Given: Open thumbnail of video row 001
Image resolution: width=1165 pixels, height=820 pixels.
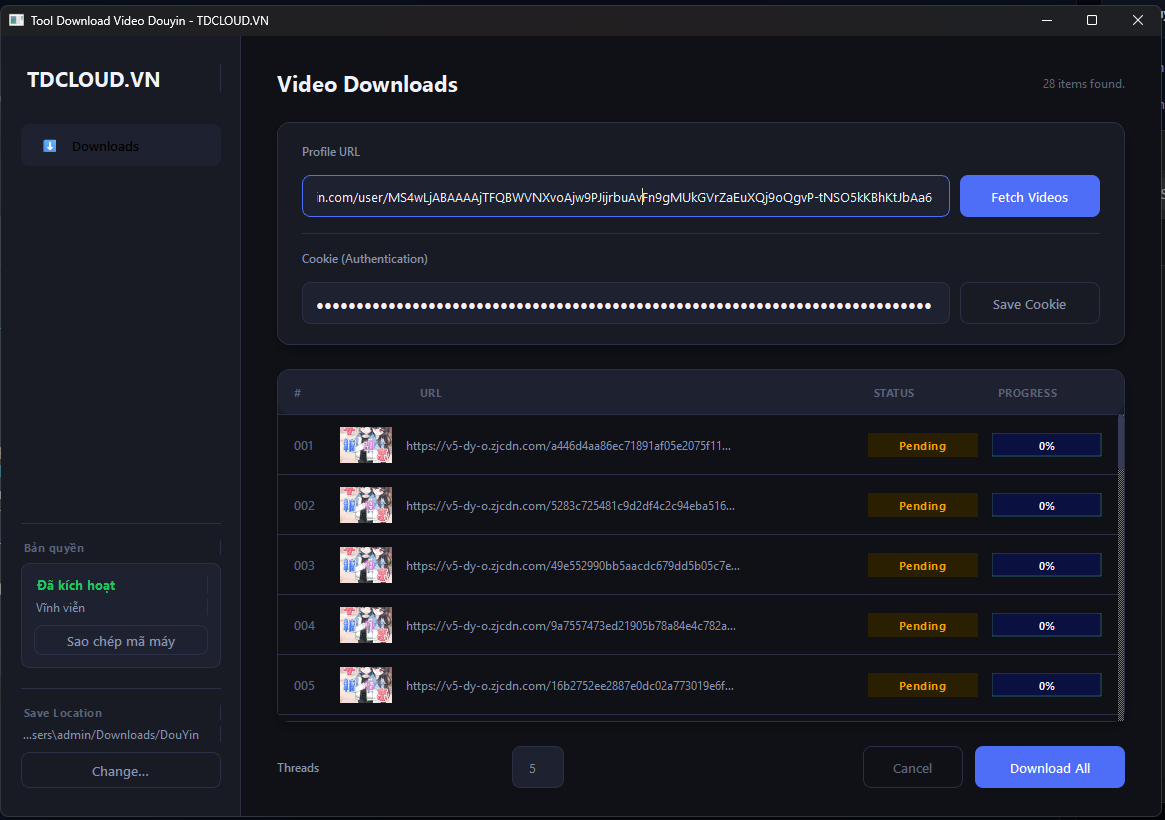Looking at the screenshot, I should (365, 446).
